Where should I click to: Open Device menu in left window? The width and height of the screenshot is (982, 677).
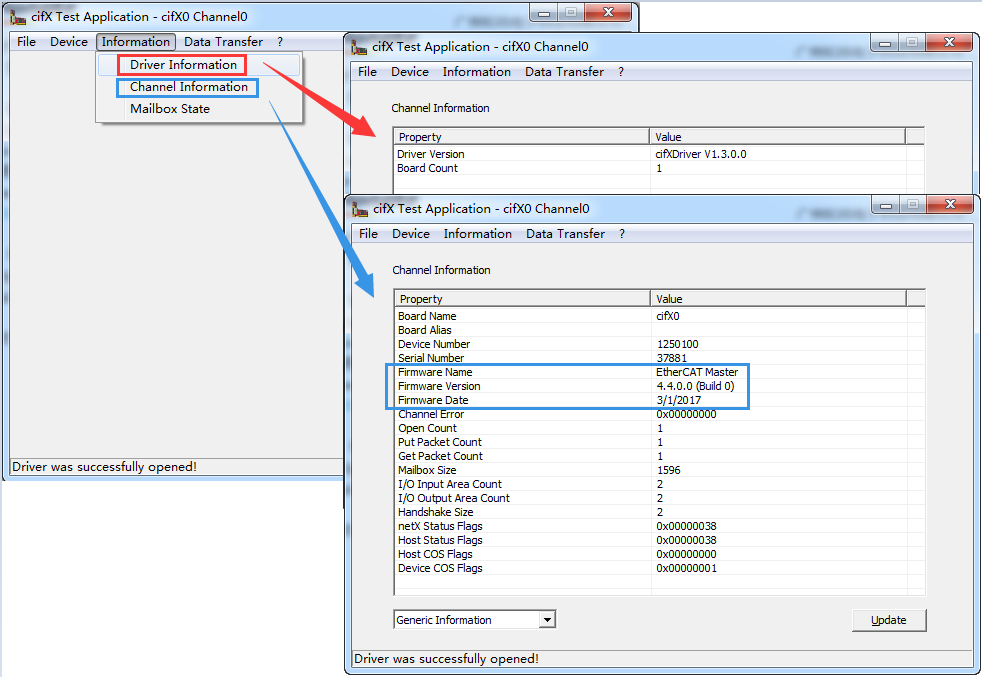coord(69,42)
